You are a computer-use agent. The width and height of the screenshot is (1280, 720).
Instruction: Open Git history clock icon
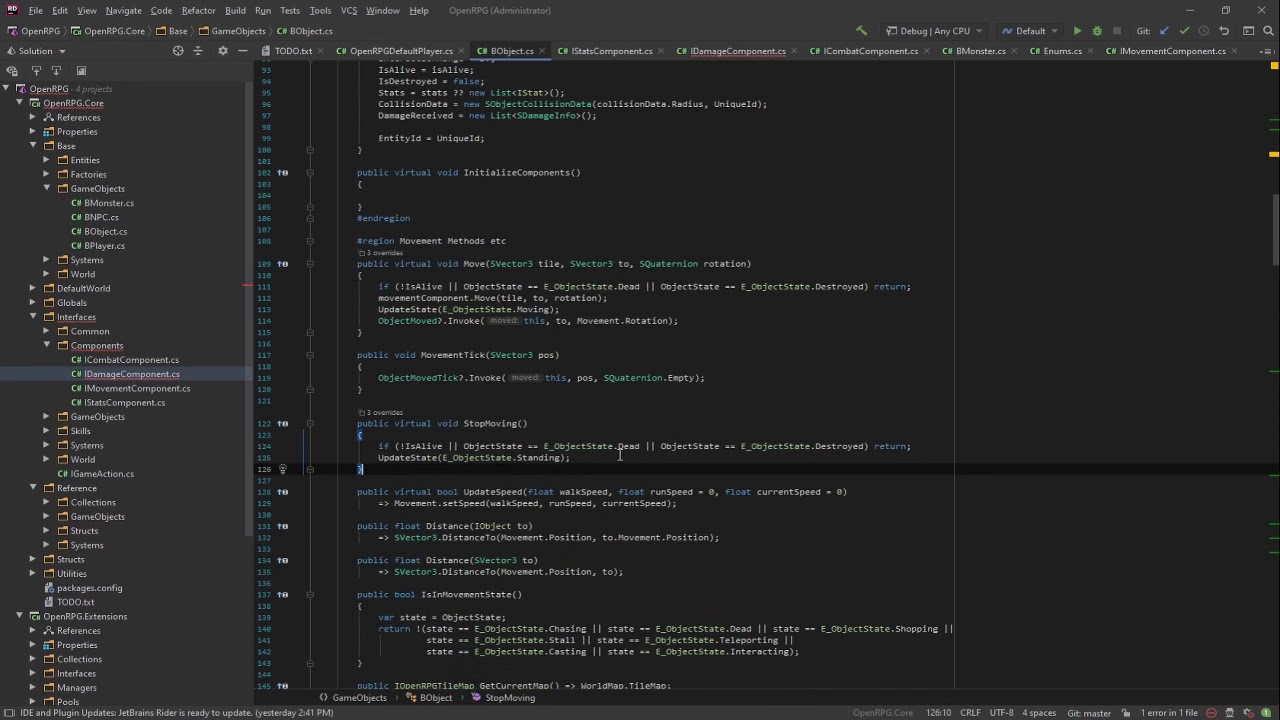(x=1204, y=31)
